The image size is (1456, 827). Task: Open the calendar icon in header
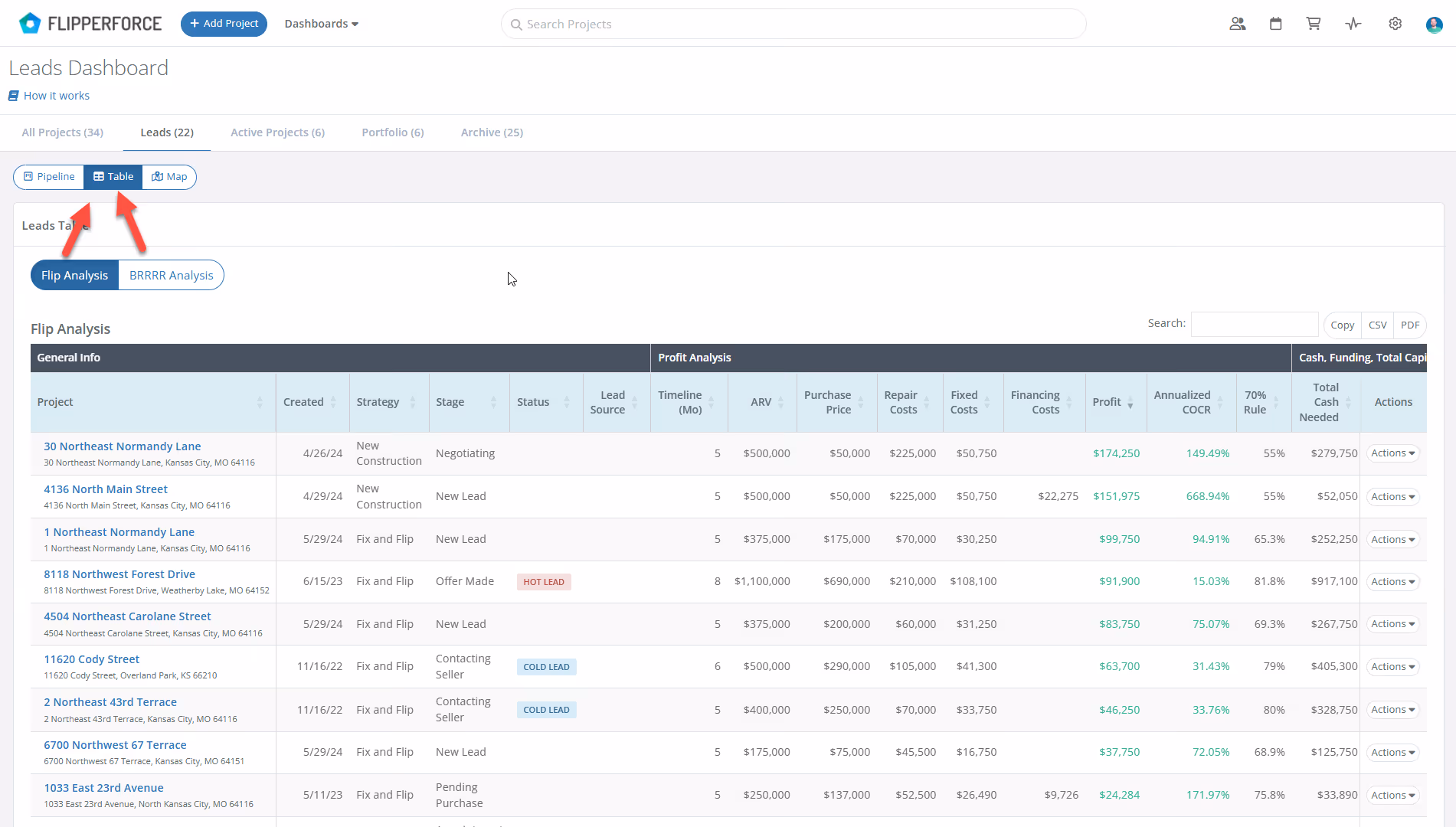pos(1275,24)
